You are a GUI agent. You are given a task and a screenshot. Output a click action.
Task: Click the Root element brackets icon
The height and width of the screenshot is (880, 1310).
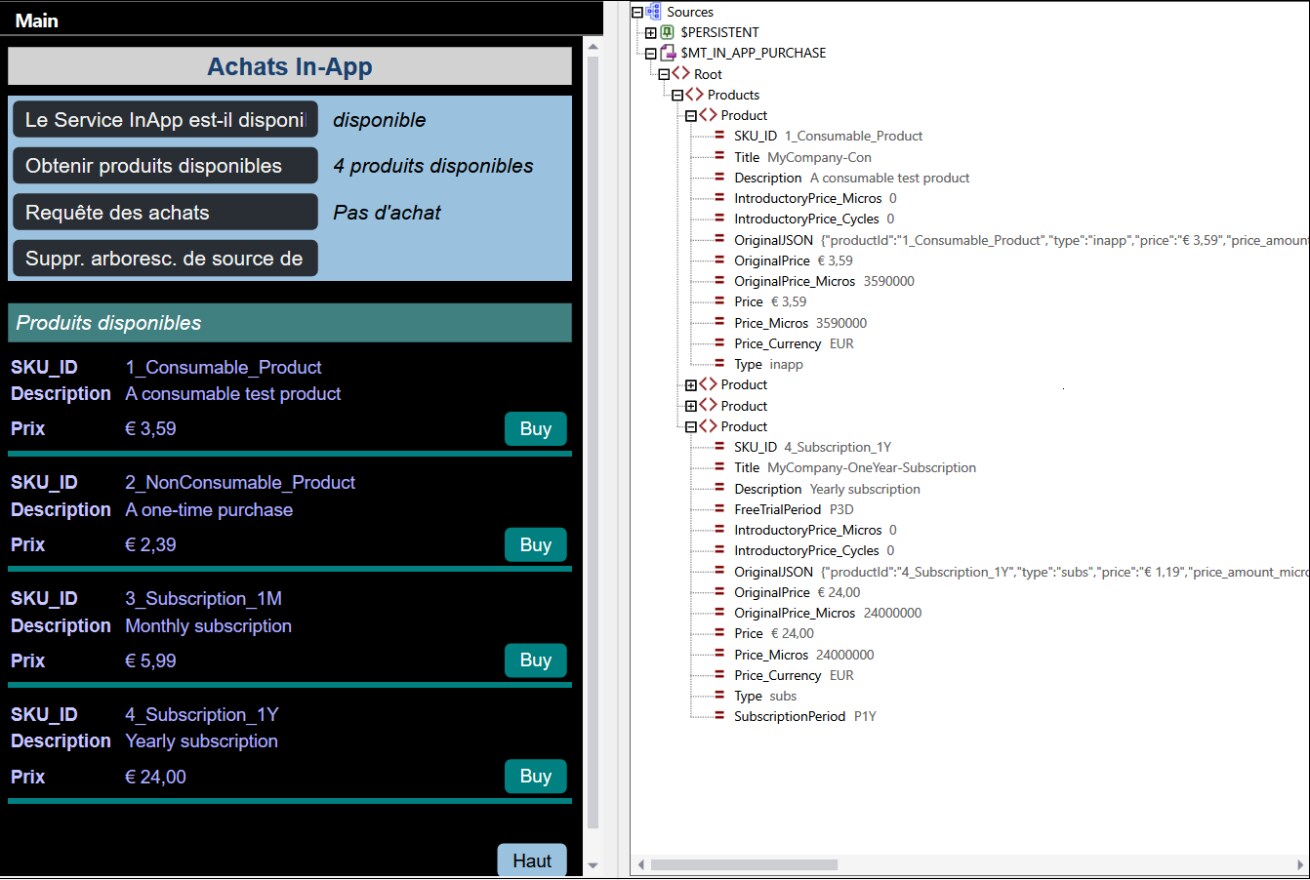(681, 74)
